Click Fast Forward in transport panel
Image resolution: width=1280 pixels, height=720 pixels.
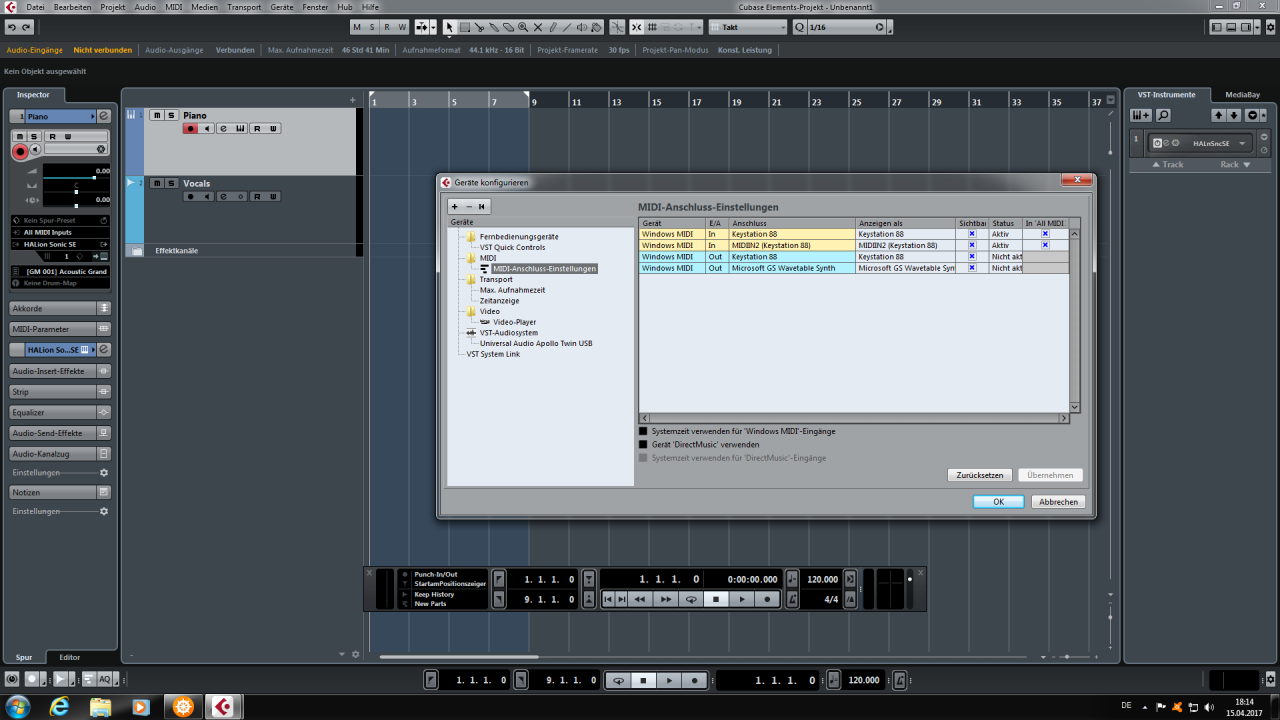click(666, 599)
